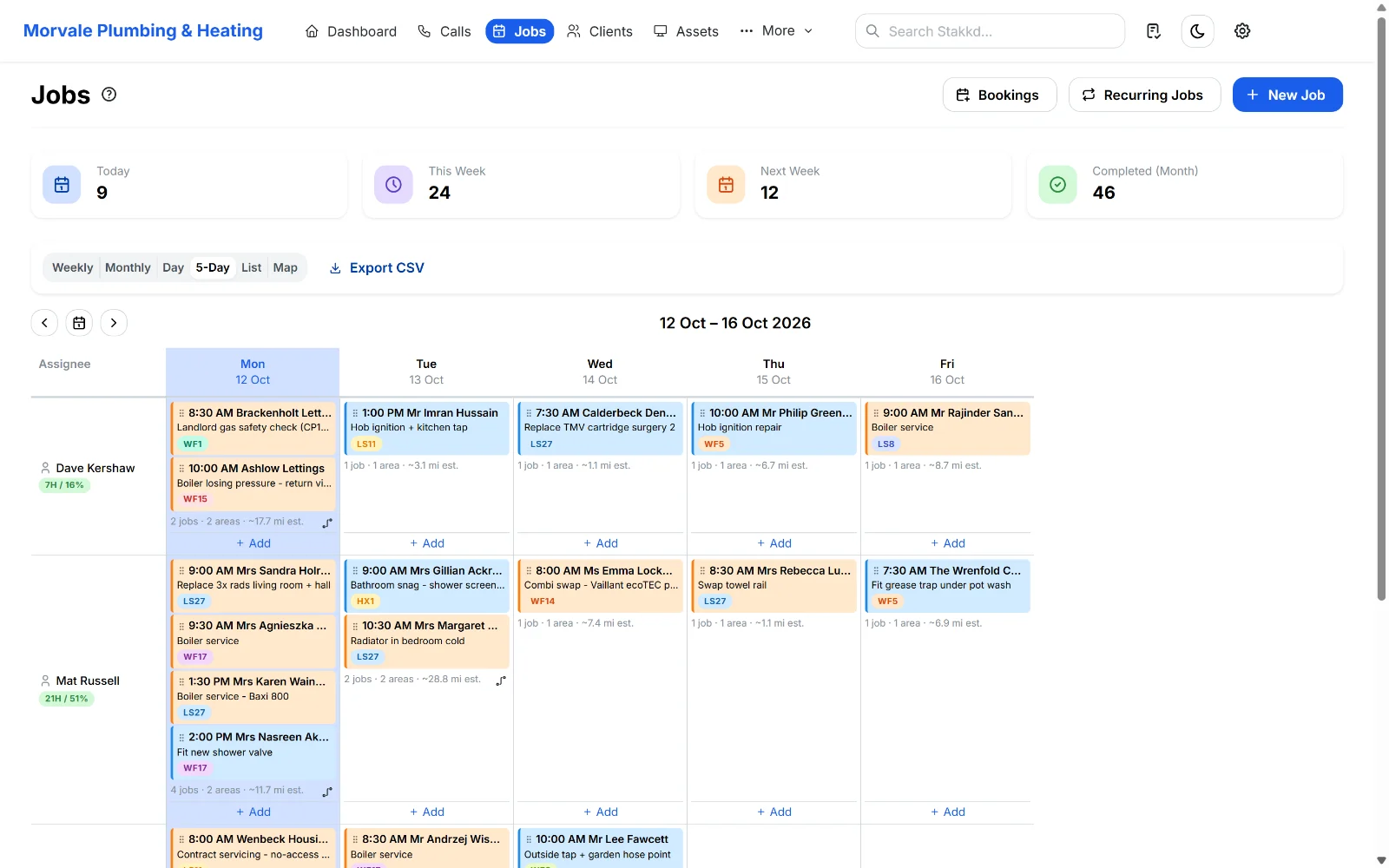Open Mrs Rebecca swap towel rail job
Screen dimensions: 1389x868
(773, 586)
